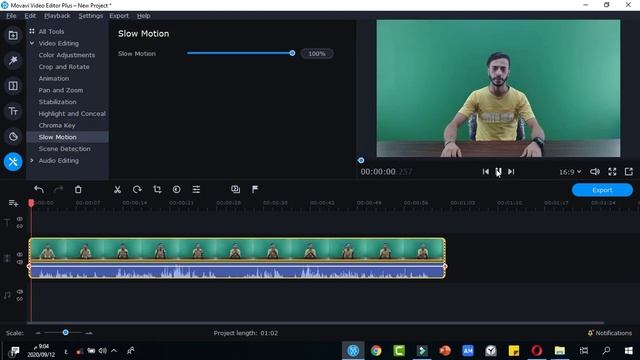Collapse the Video Editing tree group
640x360 pixels.
coord(32,43)
